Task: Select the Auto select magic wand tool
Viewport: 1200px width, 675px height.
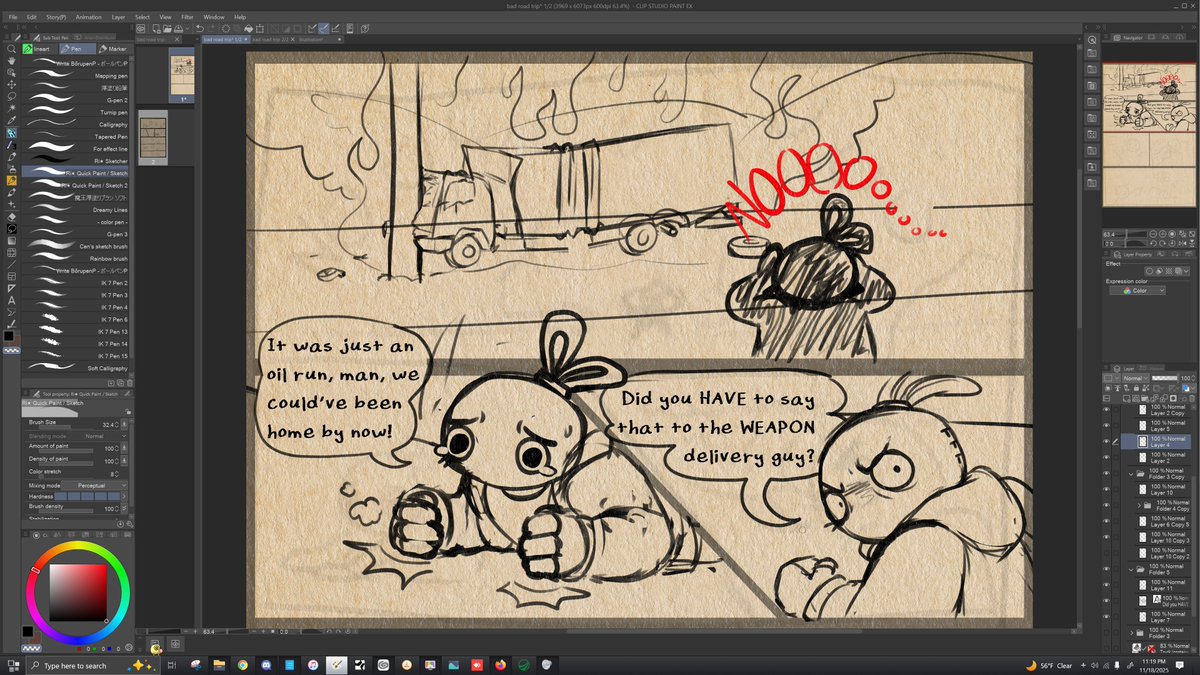Action: tap(11, 106)
